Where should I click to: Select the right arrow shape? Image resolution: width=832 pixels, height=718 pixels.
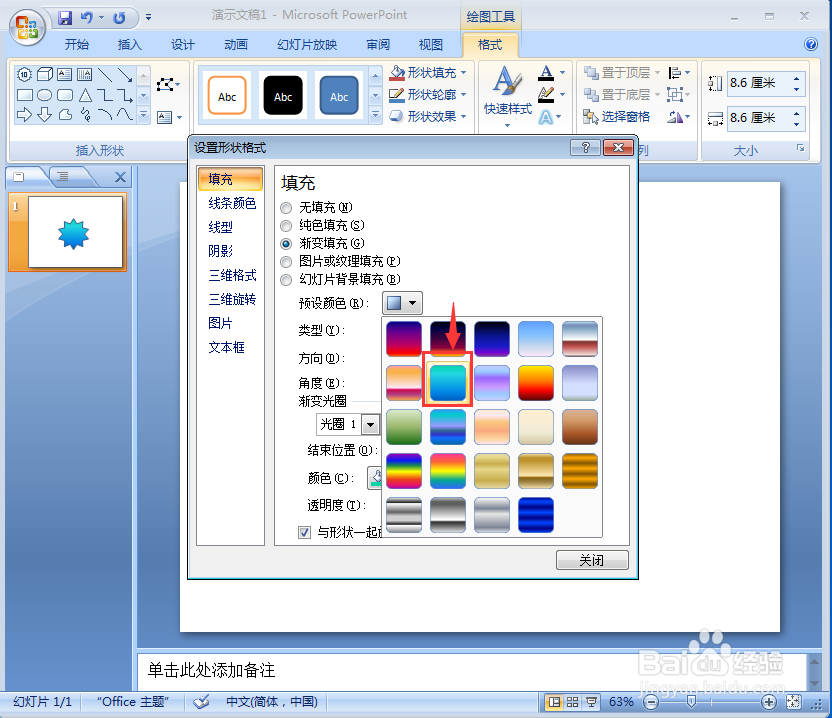click(24, 114)
